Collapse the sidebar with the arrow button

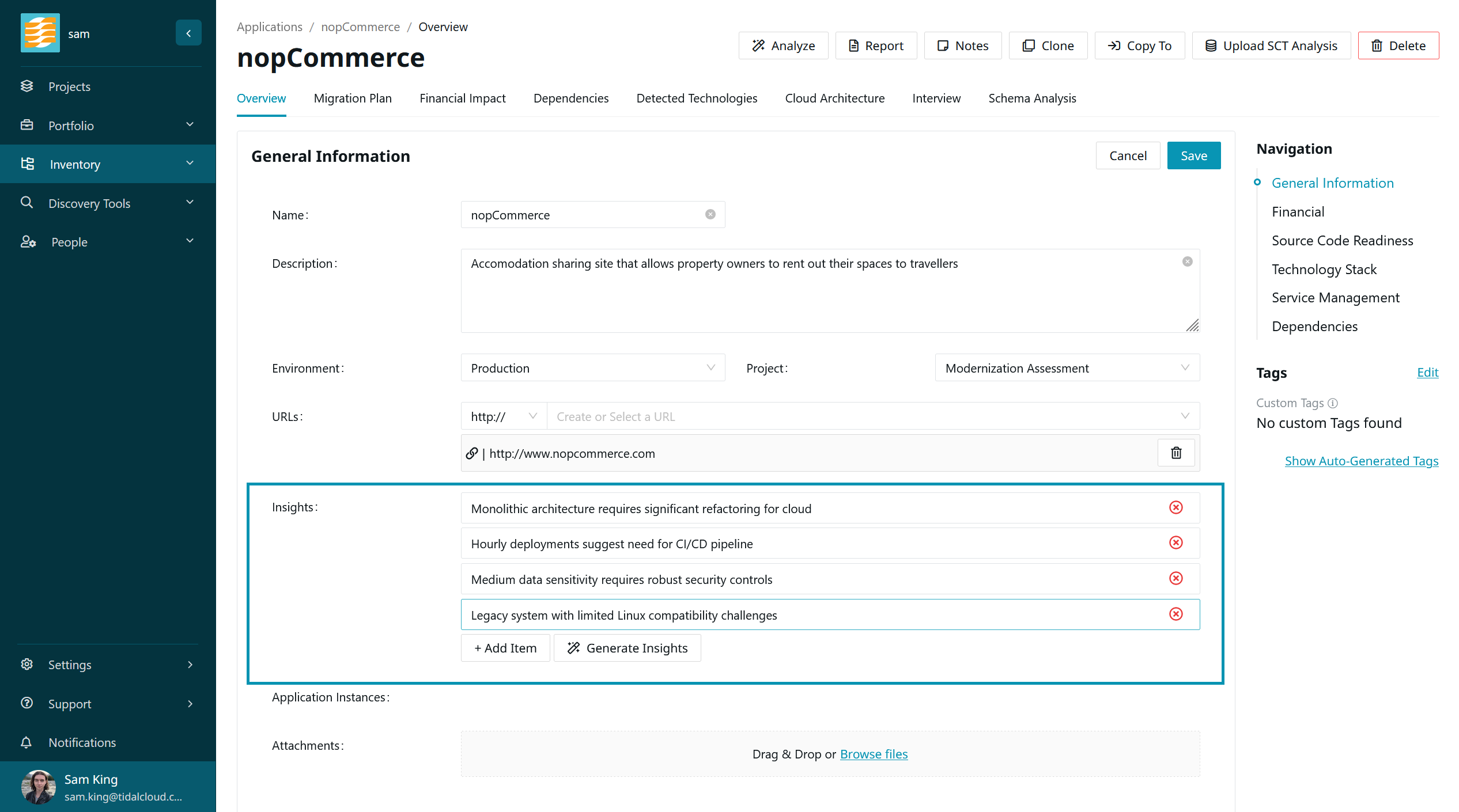click(188, 33)
